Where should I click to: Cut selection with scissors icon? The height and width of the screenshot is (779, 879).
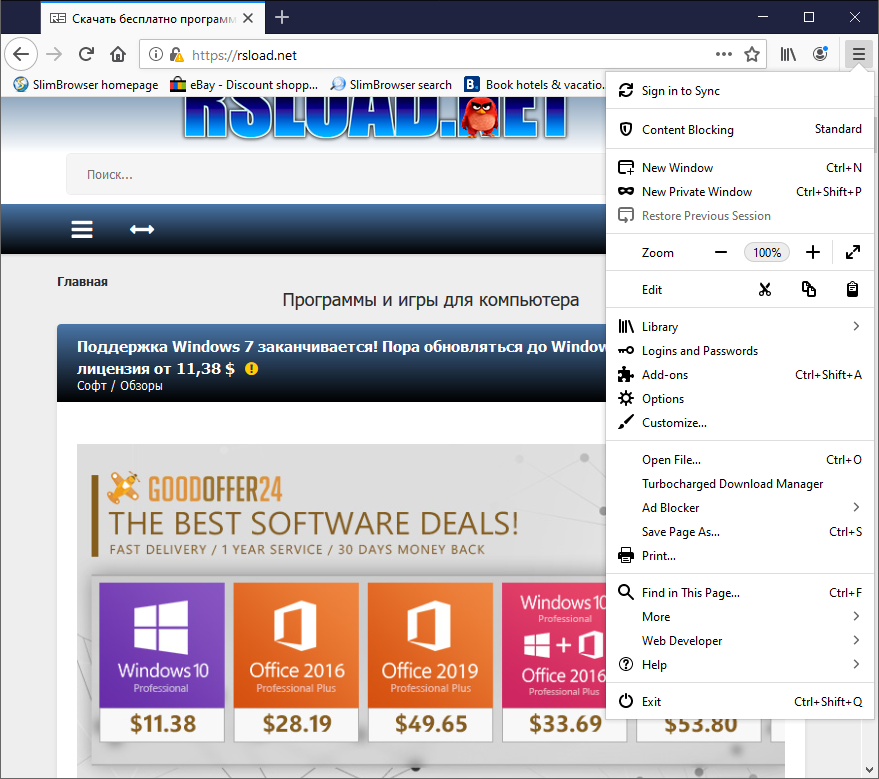click(x=765, y=290)
